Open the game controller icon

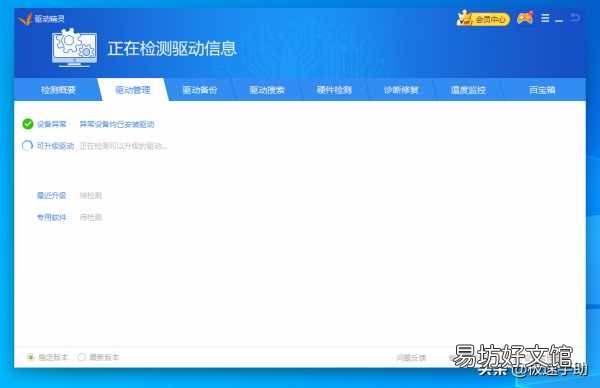tap(525, 18)
